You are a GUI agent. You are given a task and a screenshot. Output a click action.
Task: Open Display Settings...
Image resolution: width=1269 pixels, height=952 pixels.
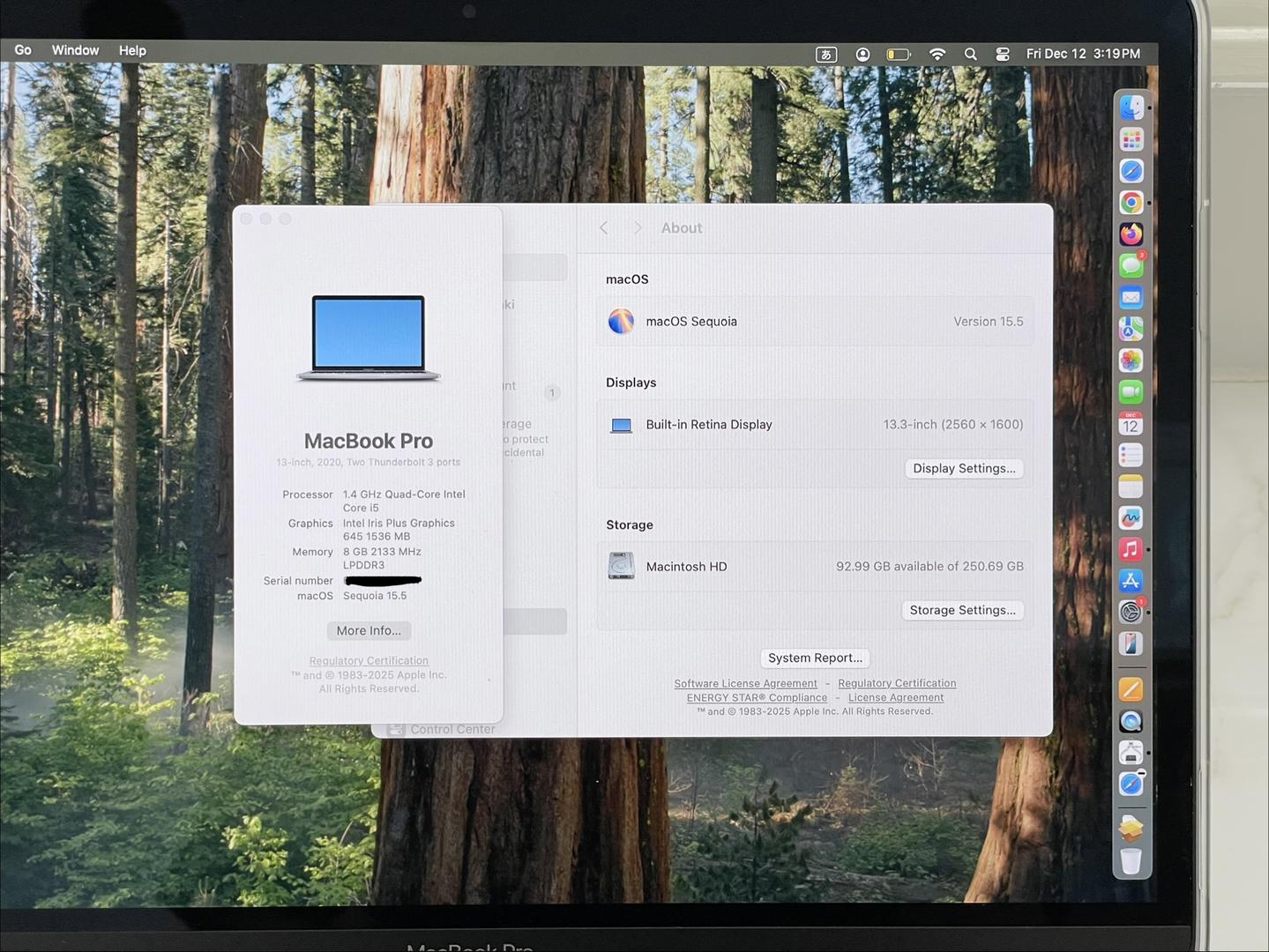point(964,468)
